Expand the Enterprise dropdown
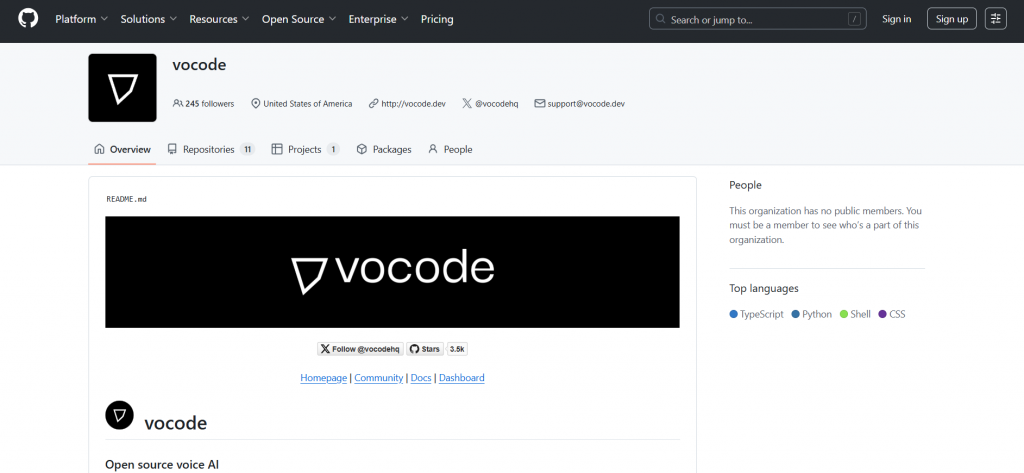 (x=379, y=19)
